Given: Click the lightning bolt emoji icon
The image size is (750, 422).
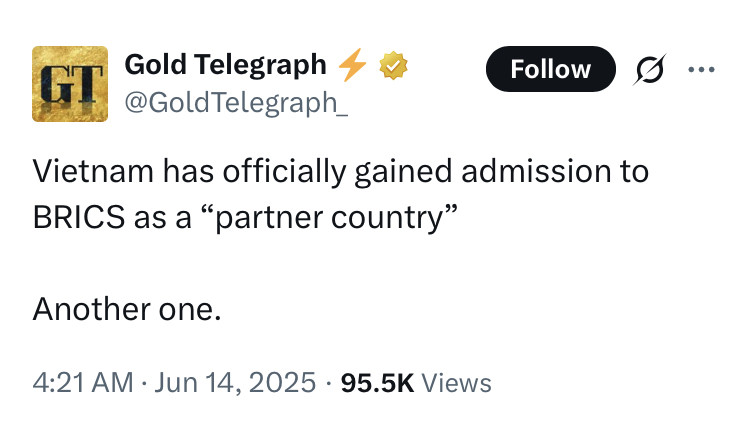Looking at the screenshot, I should [x=351, y=66].
